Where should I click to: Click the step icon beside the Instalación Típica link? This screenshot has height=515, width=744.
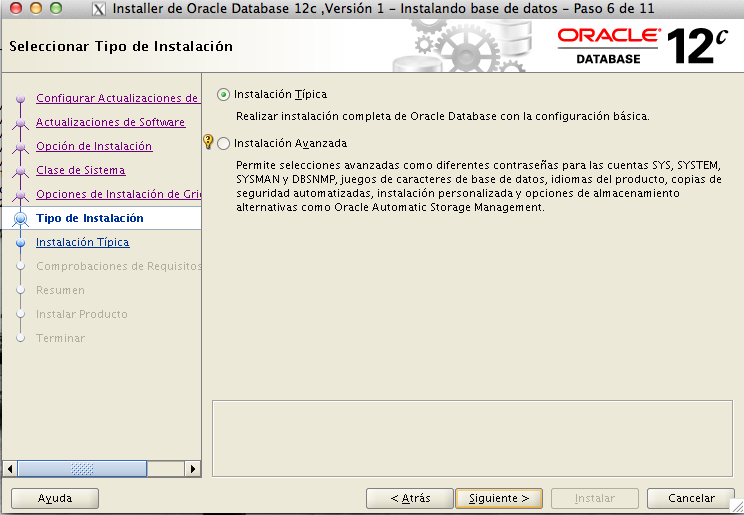point(19,242)
